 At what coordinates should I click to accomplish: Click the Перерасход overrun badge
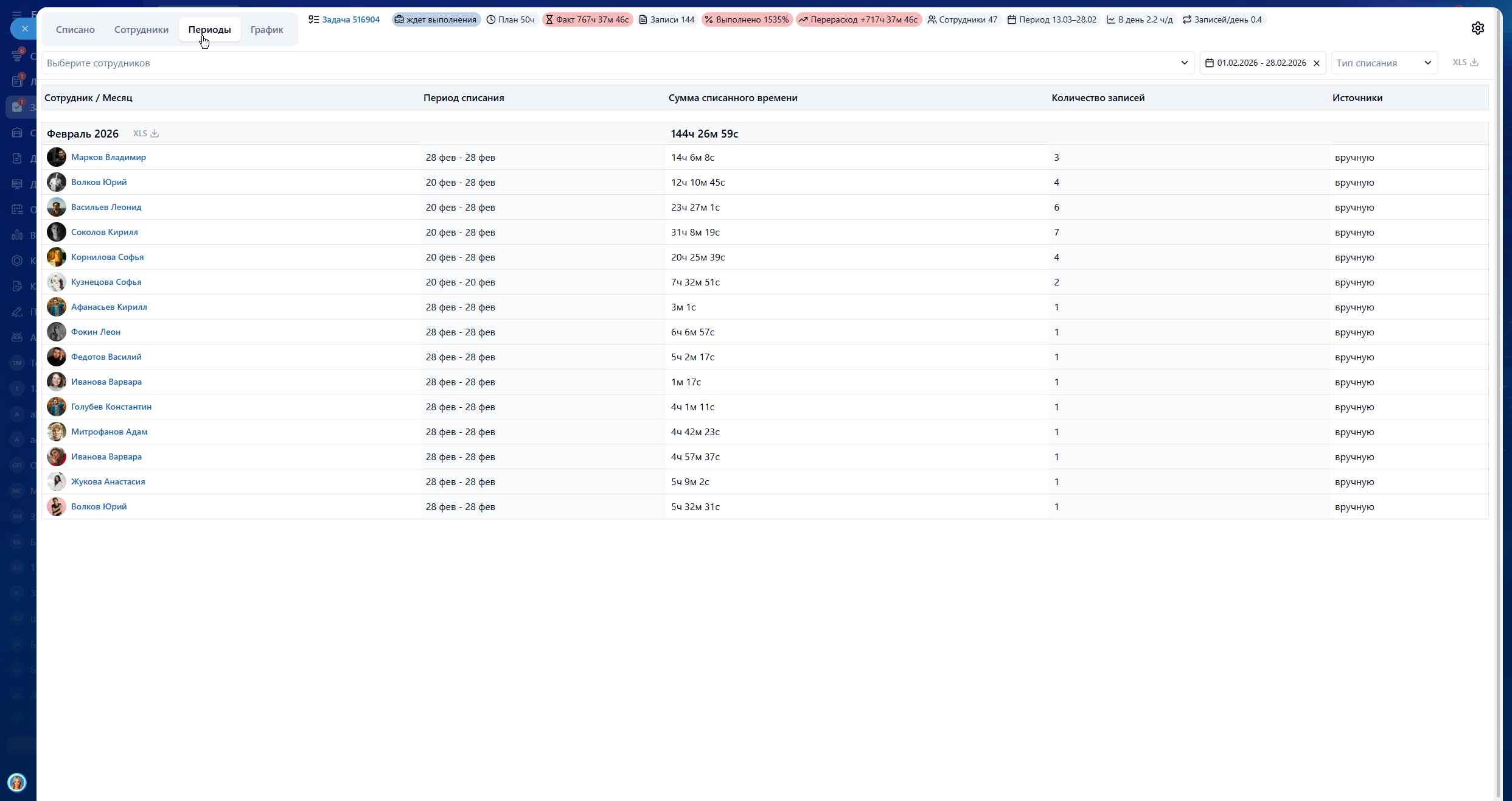coord(859,19)
